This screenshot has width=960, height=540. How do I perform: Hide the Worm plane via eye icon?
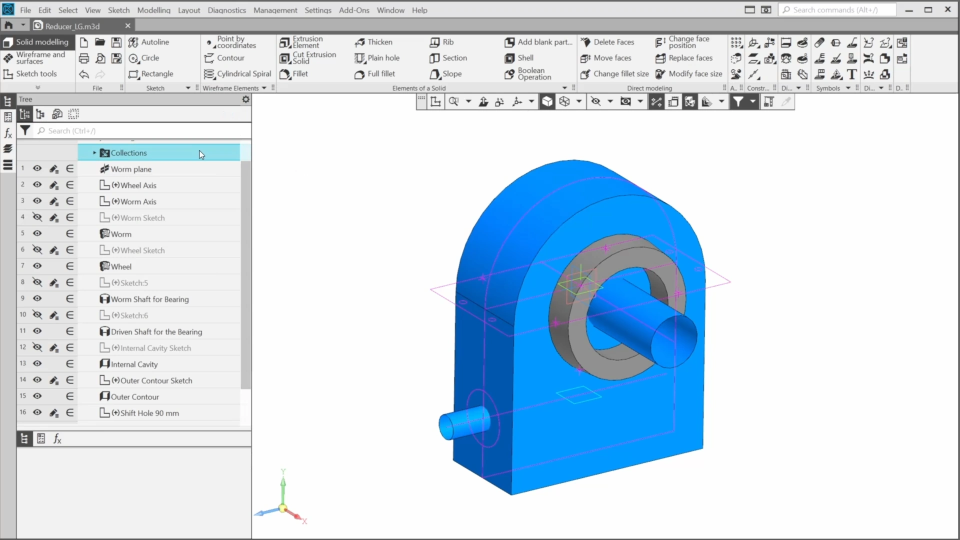coord(37,169)
